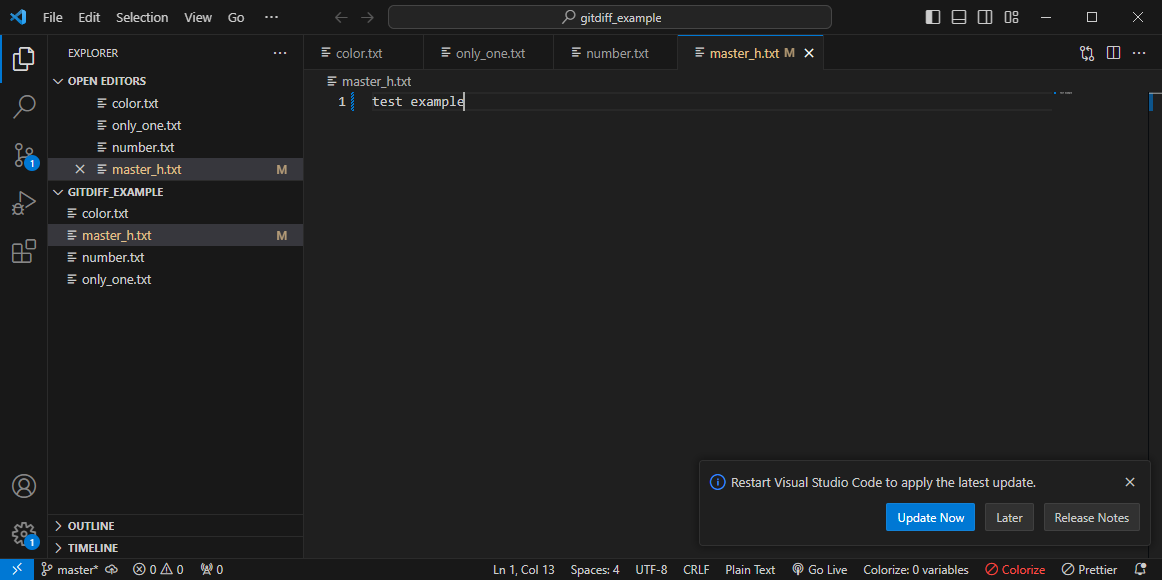Open the File menu
The width and height of the screenshot is (1162, 580).
[x=53, y=17]
